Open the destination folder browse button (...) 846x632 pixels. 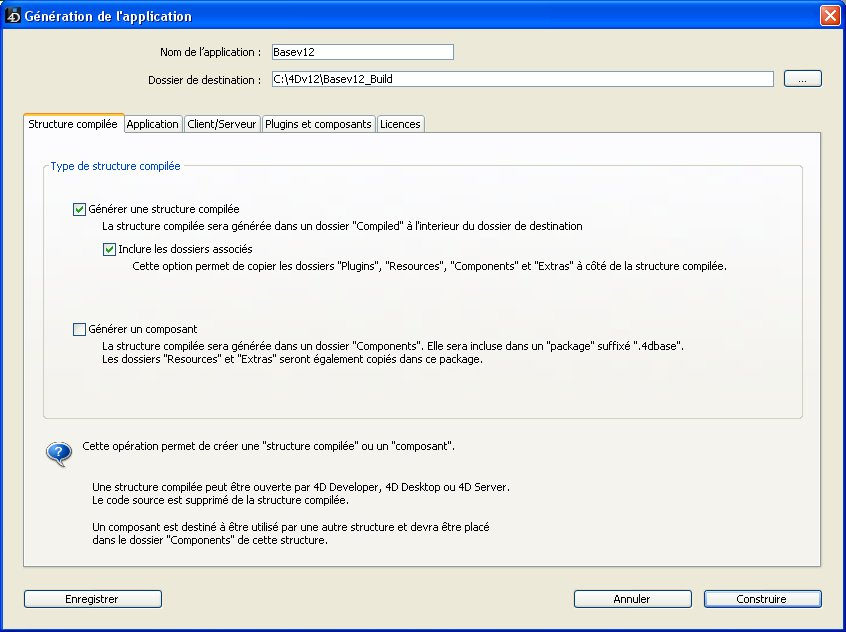[x=802, y=79]
